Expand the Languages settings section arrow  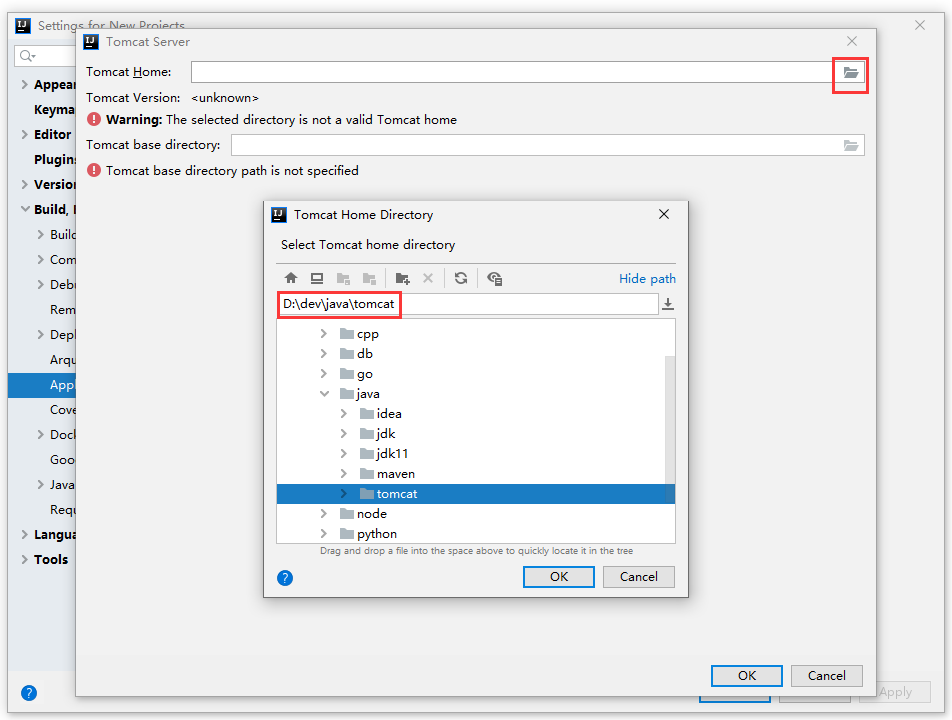(25, 534)
